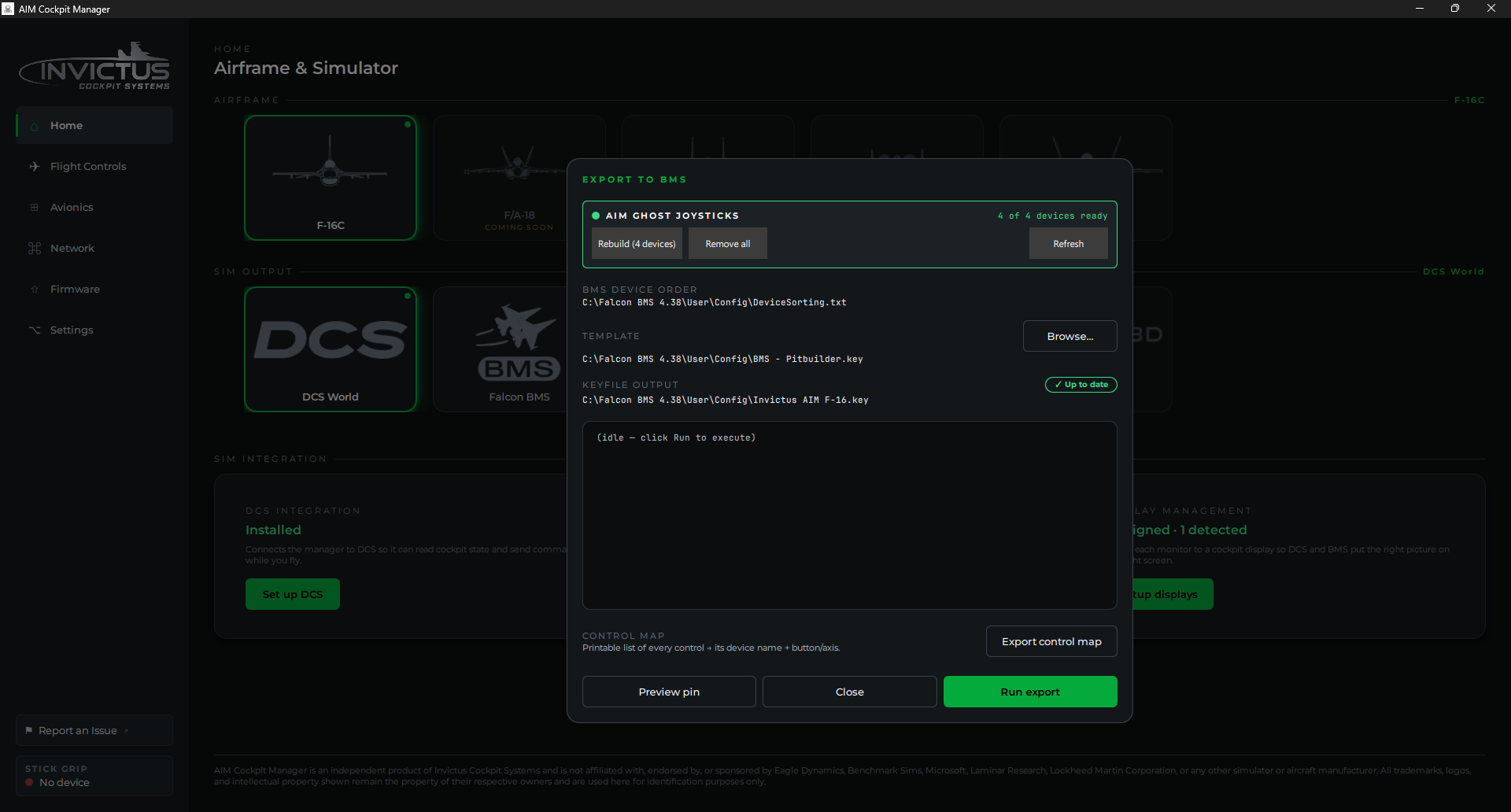Open the Flight Controls page
Viewport: 1511px width, 812px height.
94,166
